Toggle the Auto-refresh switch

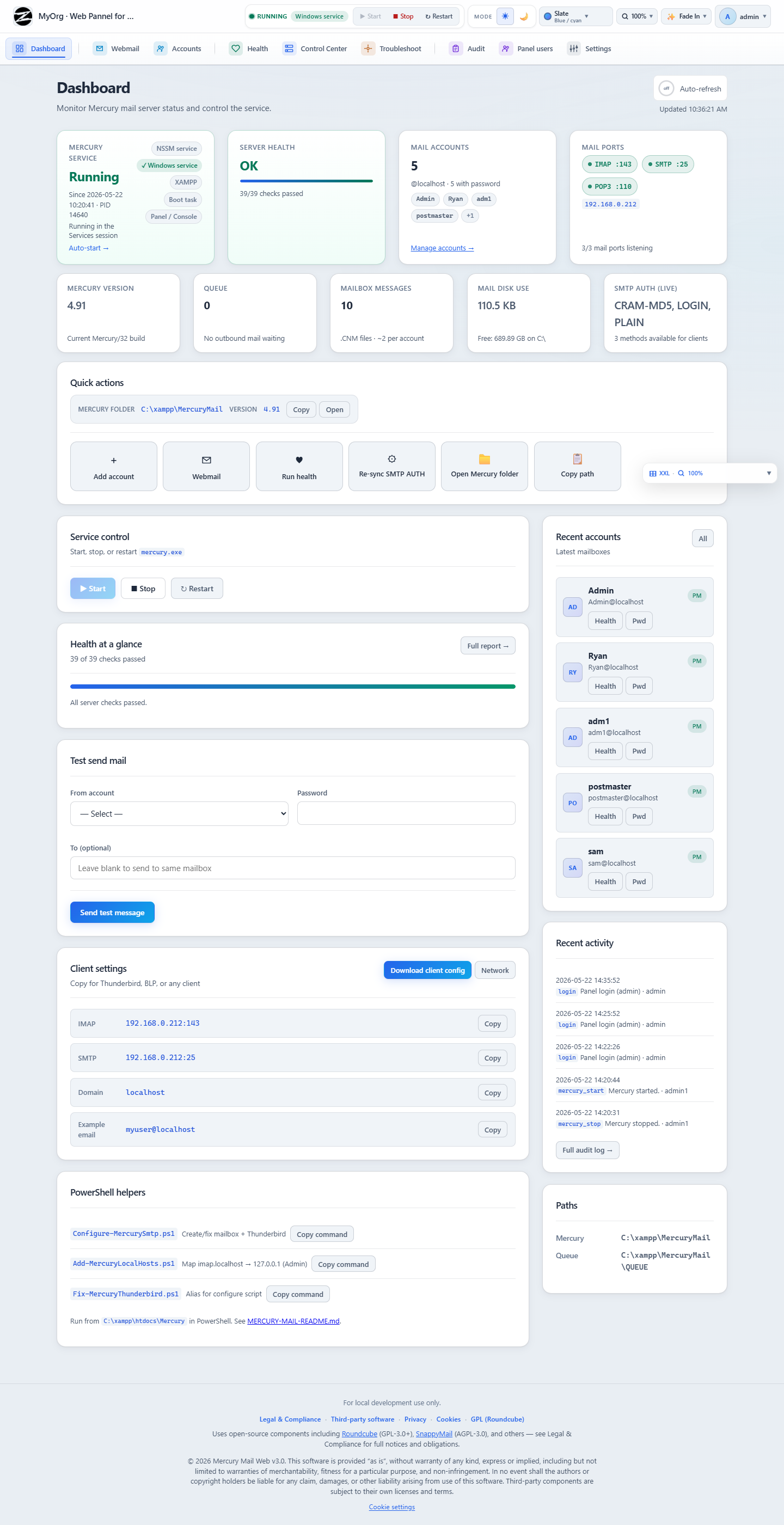pyautogui.click(x=666, y=89)
